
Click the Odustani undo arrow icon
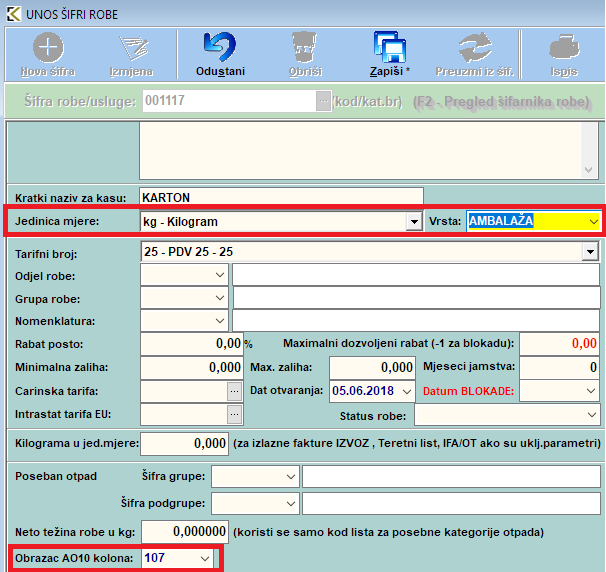point(220,47)
